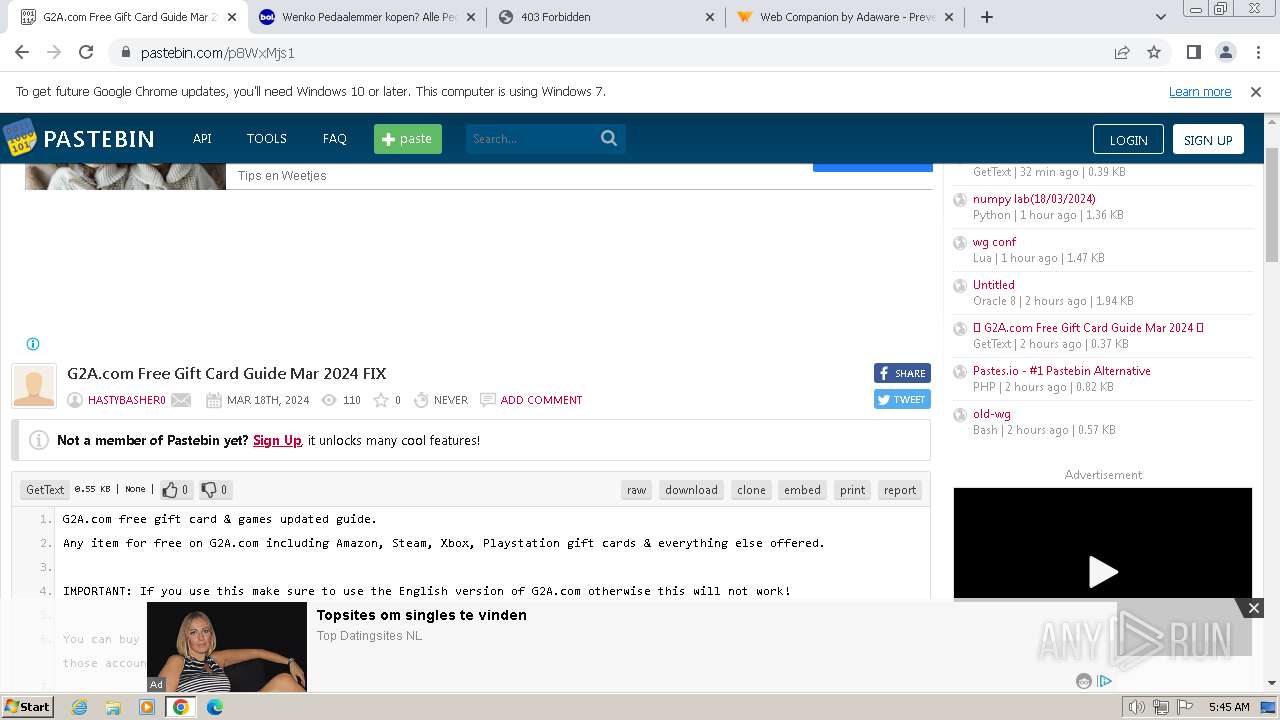This screenshot has width=1280, height=720.
Task: Open File Explorer from taskbar
Action: 113,707
